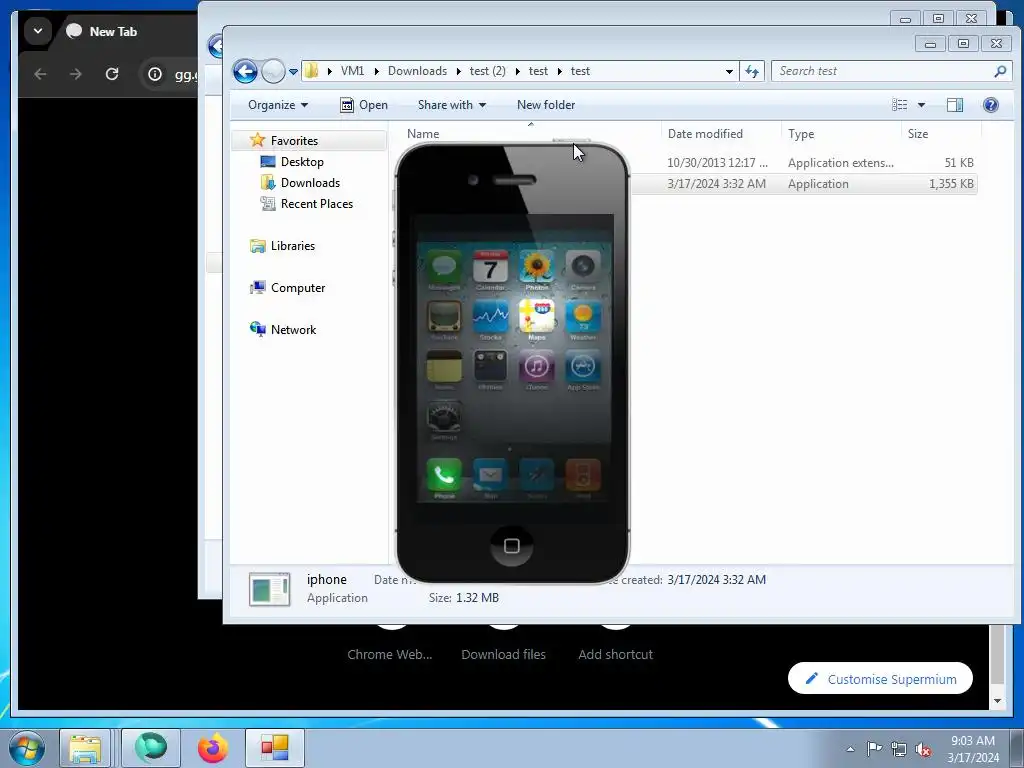Open browser tab search dropdown arrow
The height and width of the screenshot is (768, 1024).
[38, 31]
